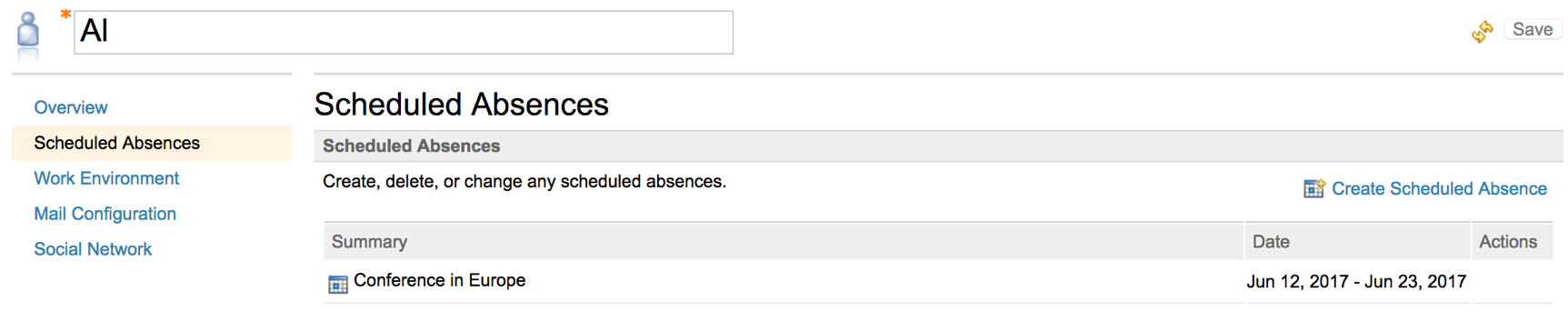Screen dimensions: 1568x332
Task: Click the large Scheduled Absences page title
Action: 462,105
